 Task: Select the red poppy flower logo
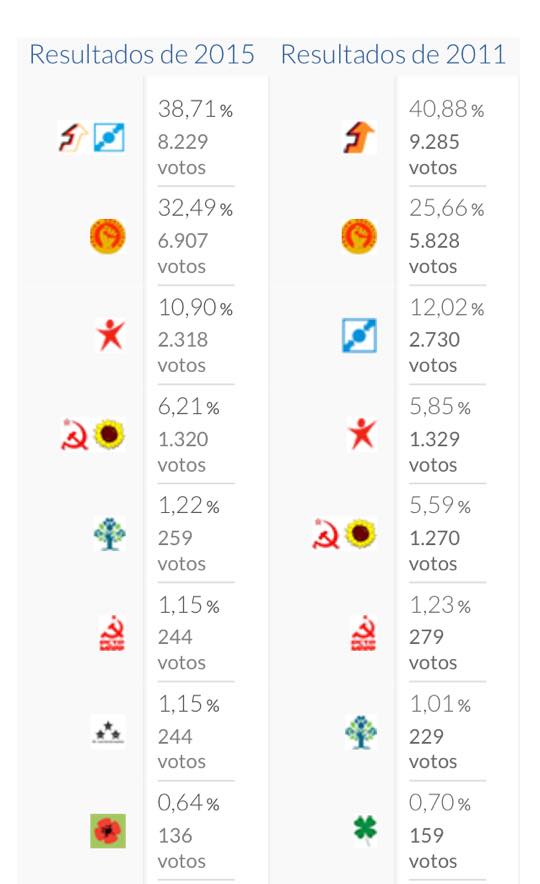click(x=108, y=831)
